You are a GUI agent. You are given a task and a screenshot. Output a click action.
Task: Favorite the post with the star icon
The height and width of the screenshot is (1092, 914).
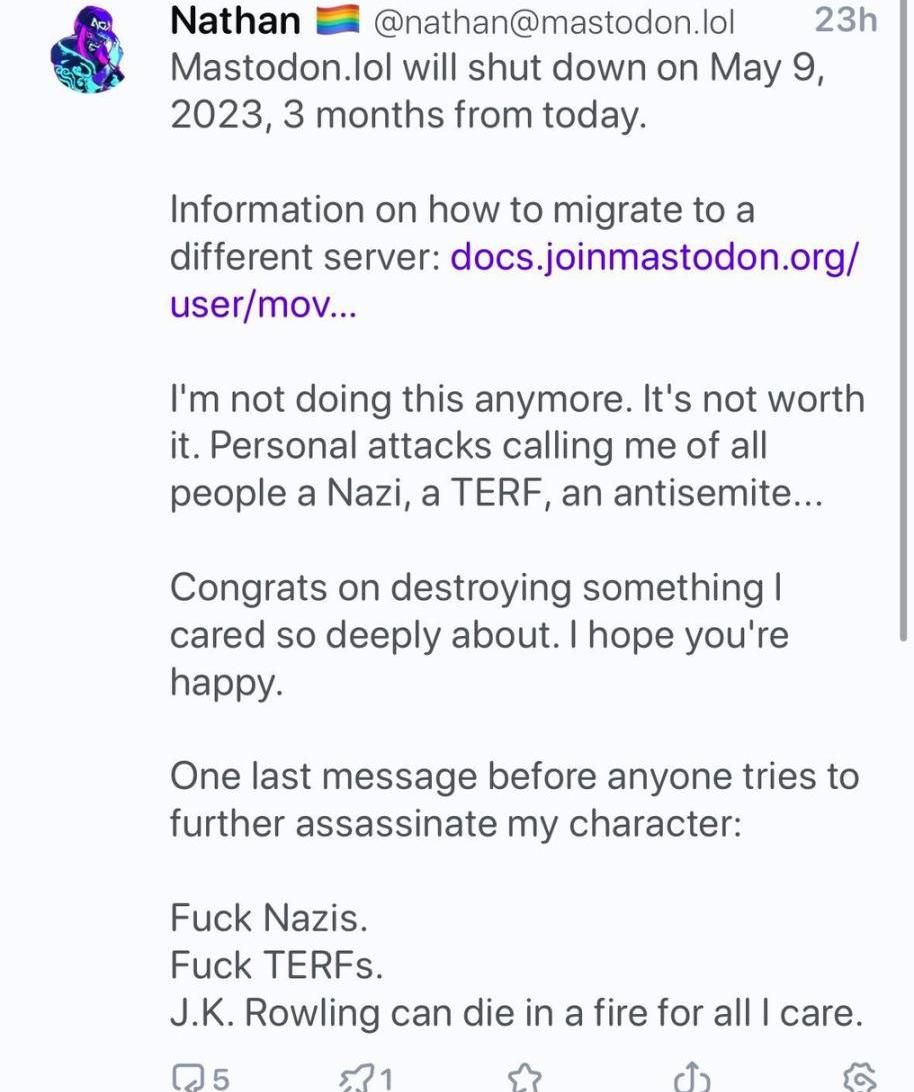click(523, 1077)
